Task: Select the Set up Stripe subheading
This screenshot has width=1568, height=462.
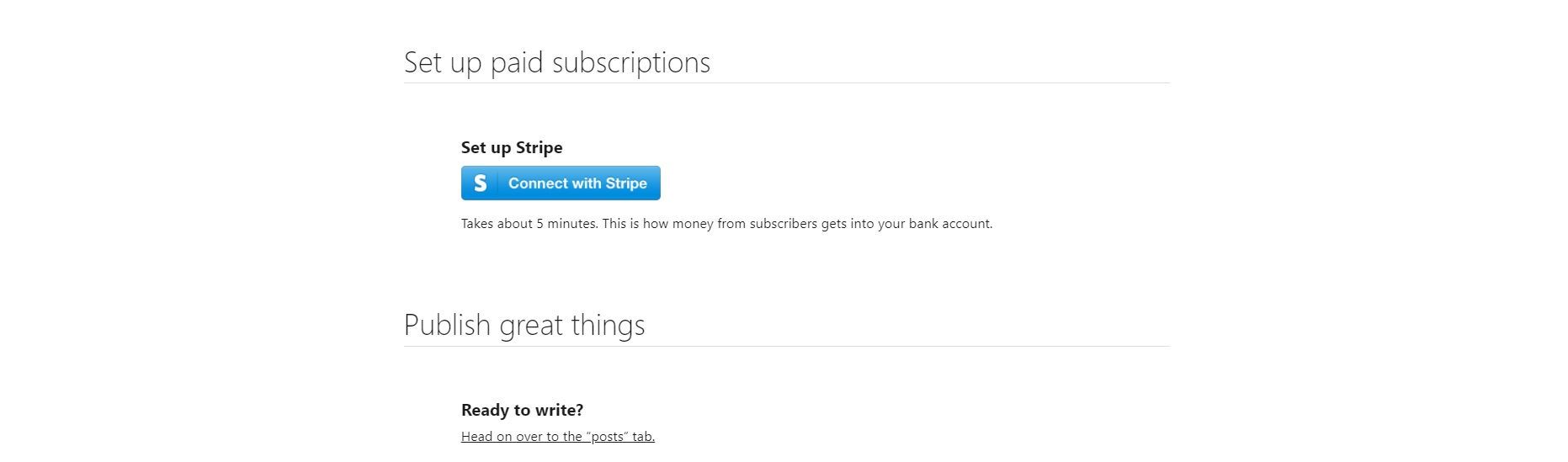Action: coord(512,147)
